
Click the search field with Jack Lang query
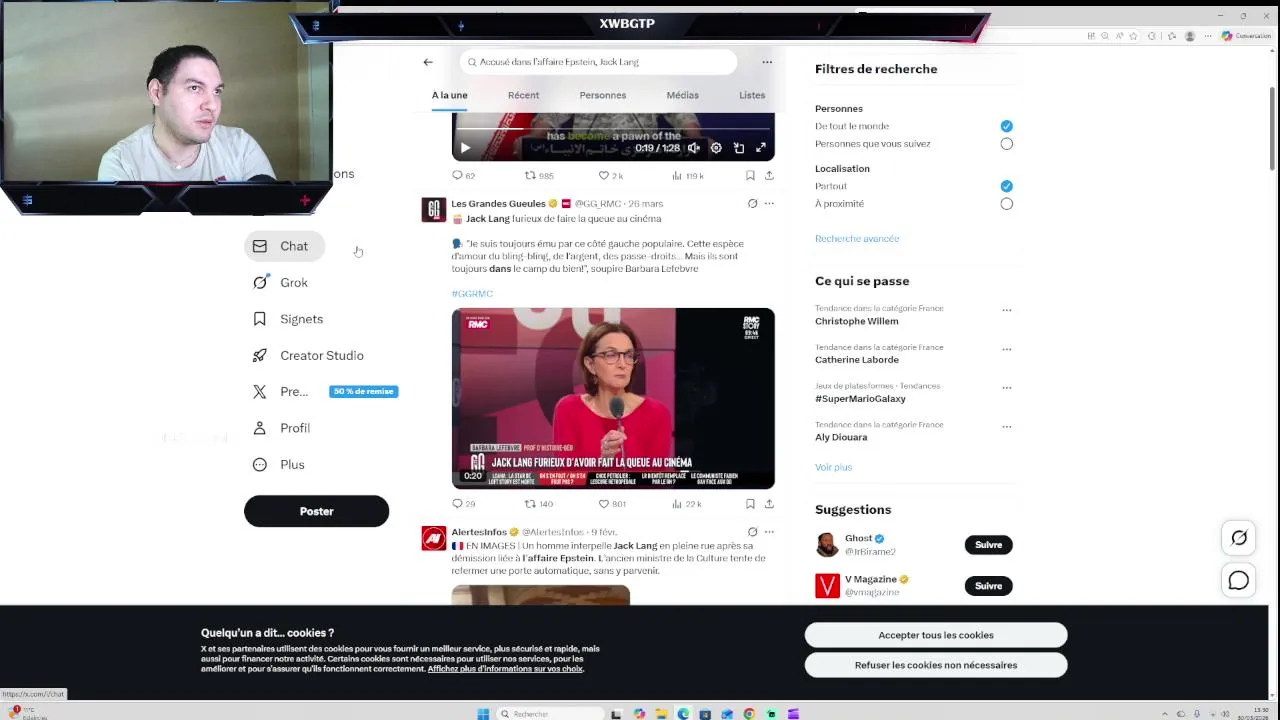pos(598,62)
